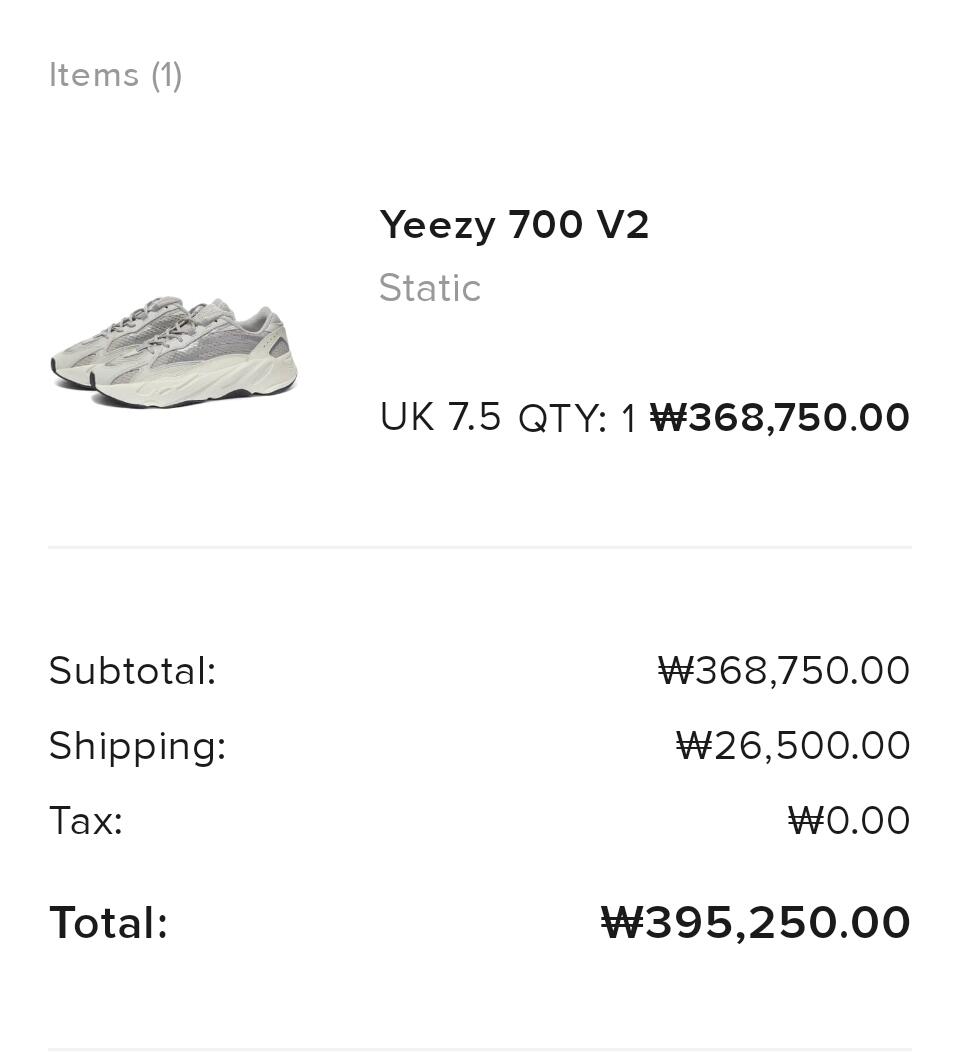Image resolution: width=960 pixels, height=1054 pixels.
Task: Select the Static colorway text
Action: pyautogui.click(x=430, y=289)
